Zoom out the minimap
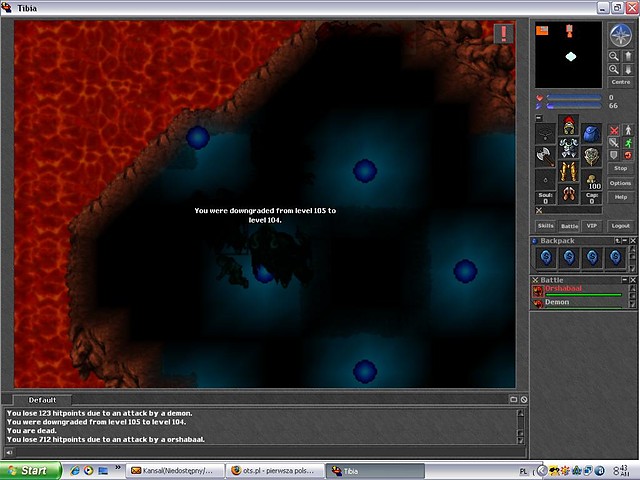Image resolution: width=640 pixels, height=480 pixels. click(613, 56)
